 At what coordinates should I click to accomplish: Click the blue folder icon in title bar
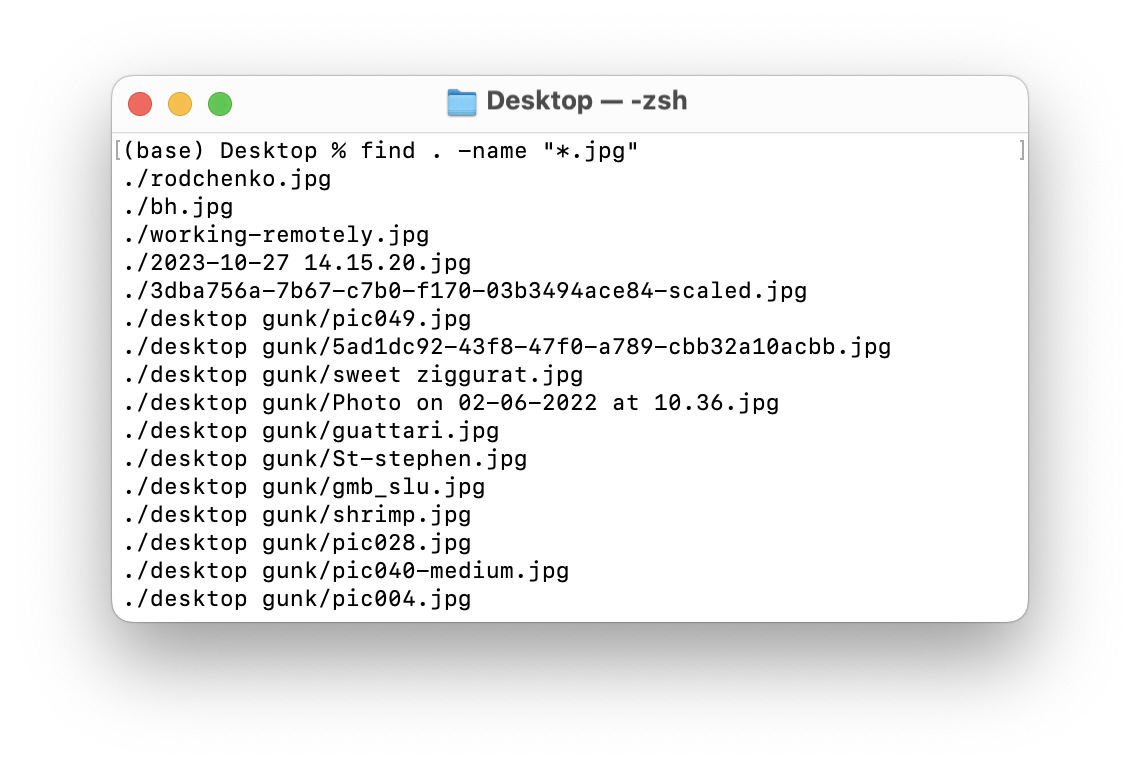click(x=462, y=102)
